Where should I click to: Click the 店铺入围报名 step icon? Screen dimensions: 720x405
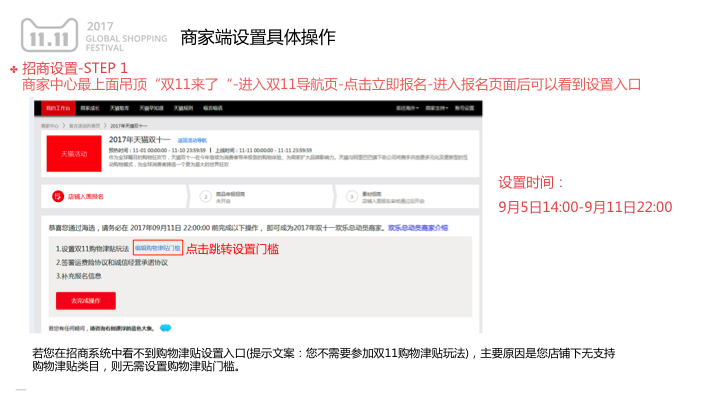[58, 197]
